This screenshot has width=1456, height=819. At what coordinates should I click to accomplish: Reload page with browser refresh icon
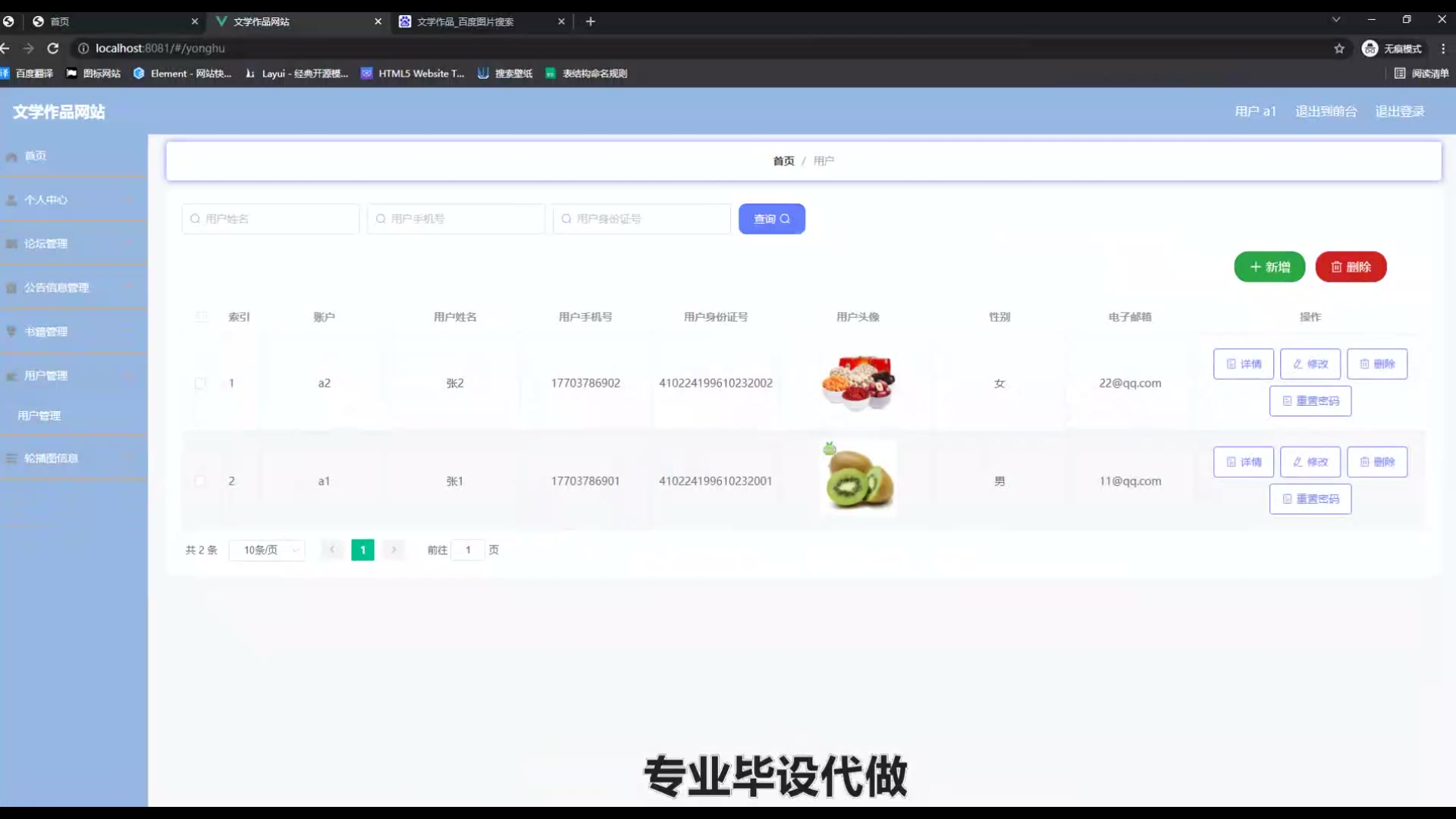(x=53, y=49)
